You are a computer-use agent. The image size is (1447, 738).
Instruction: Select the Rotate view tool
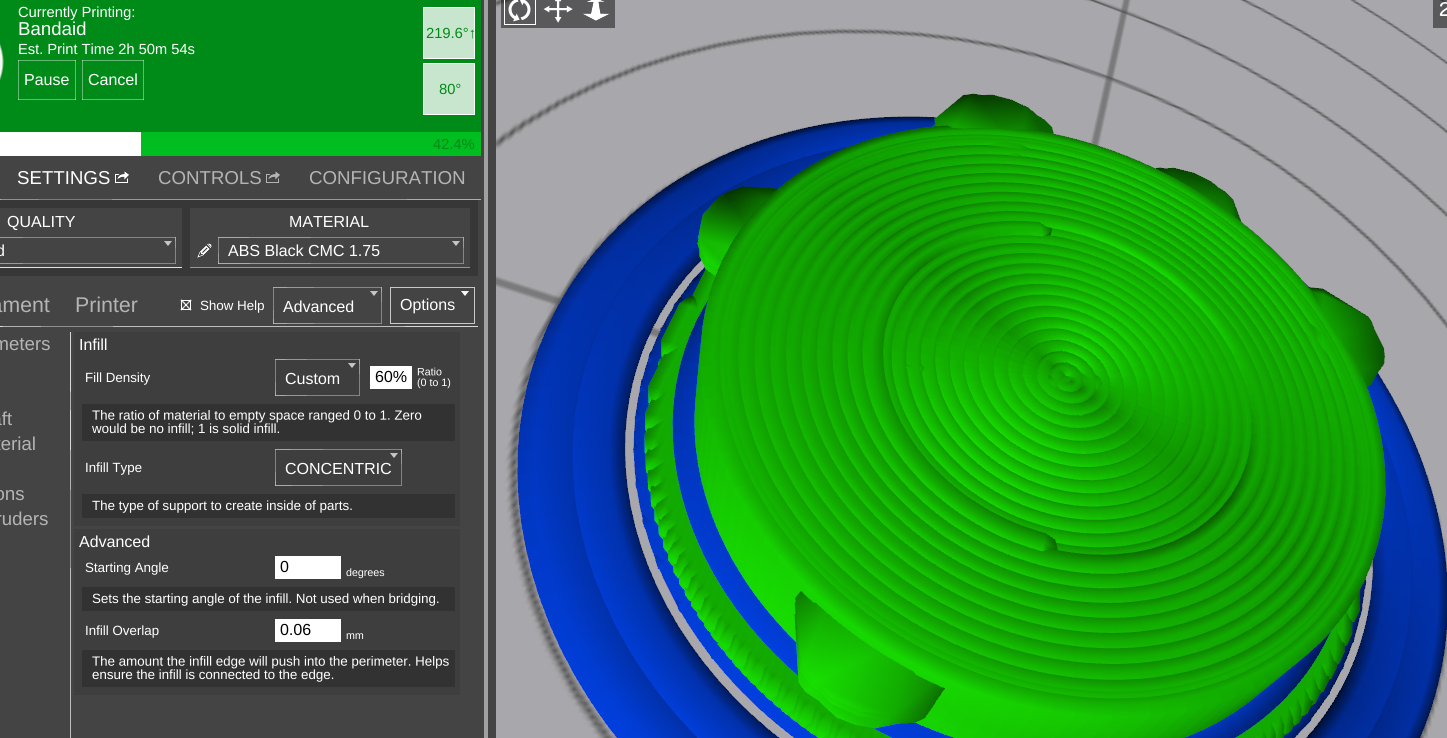coord(519,11)
